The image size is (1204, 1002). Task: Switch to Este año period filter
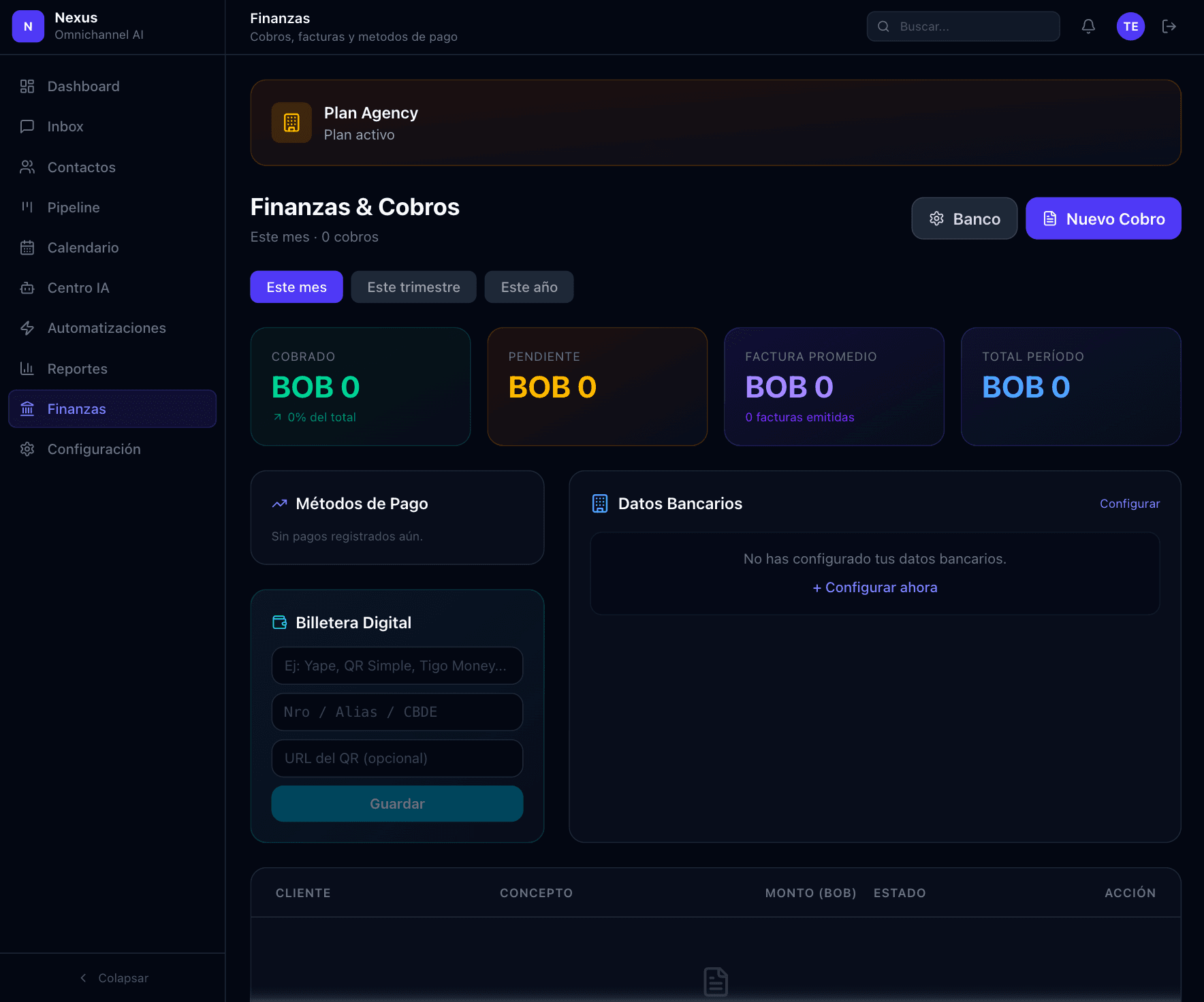[x=529, y=287]
